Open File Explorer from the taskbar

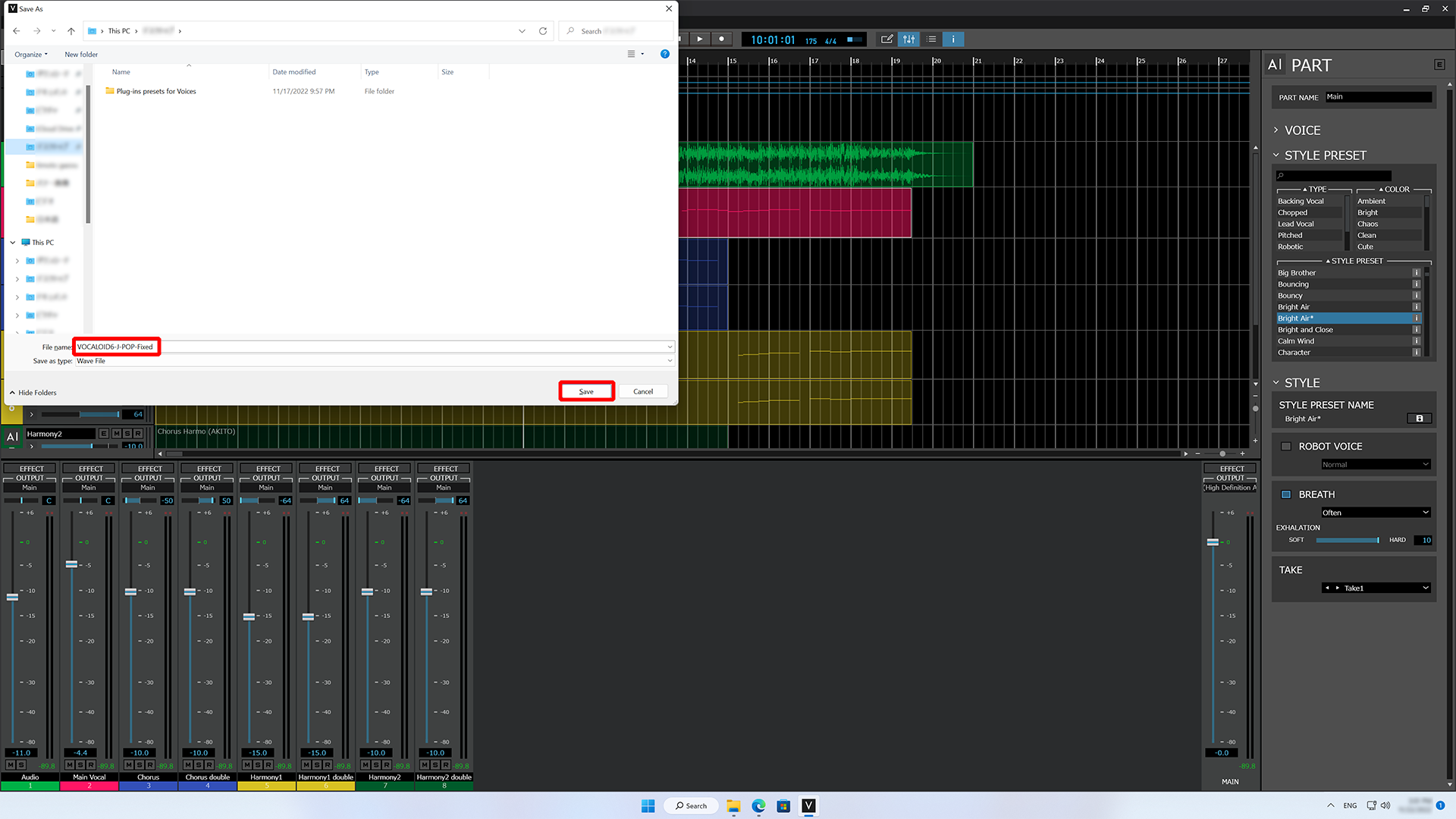point(733,805)
